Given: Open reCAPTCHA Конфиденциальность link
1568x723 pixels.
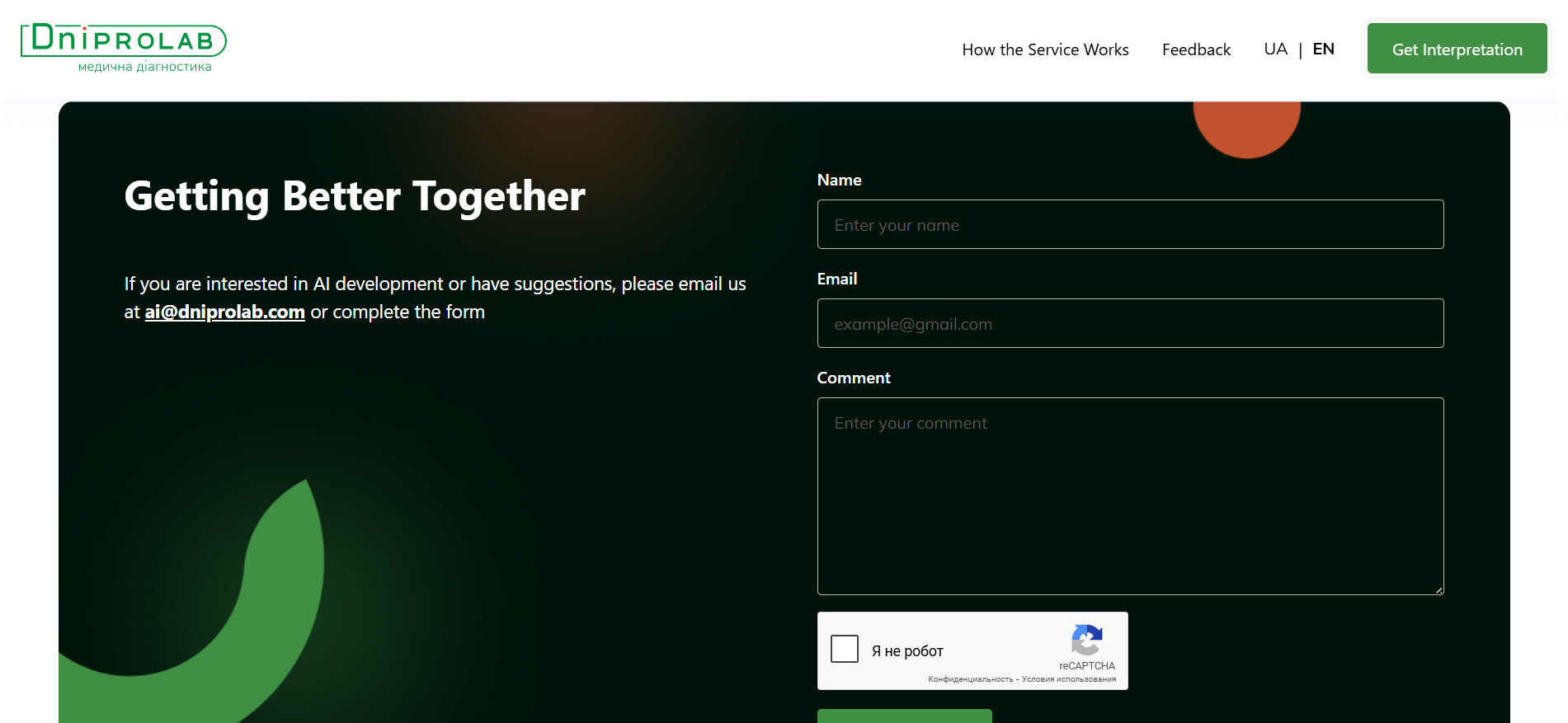Looking at the screenshot, I should pos(970,679).
